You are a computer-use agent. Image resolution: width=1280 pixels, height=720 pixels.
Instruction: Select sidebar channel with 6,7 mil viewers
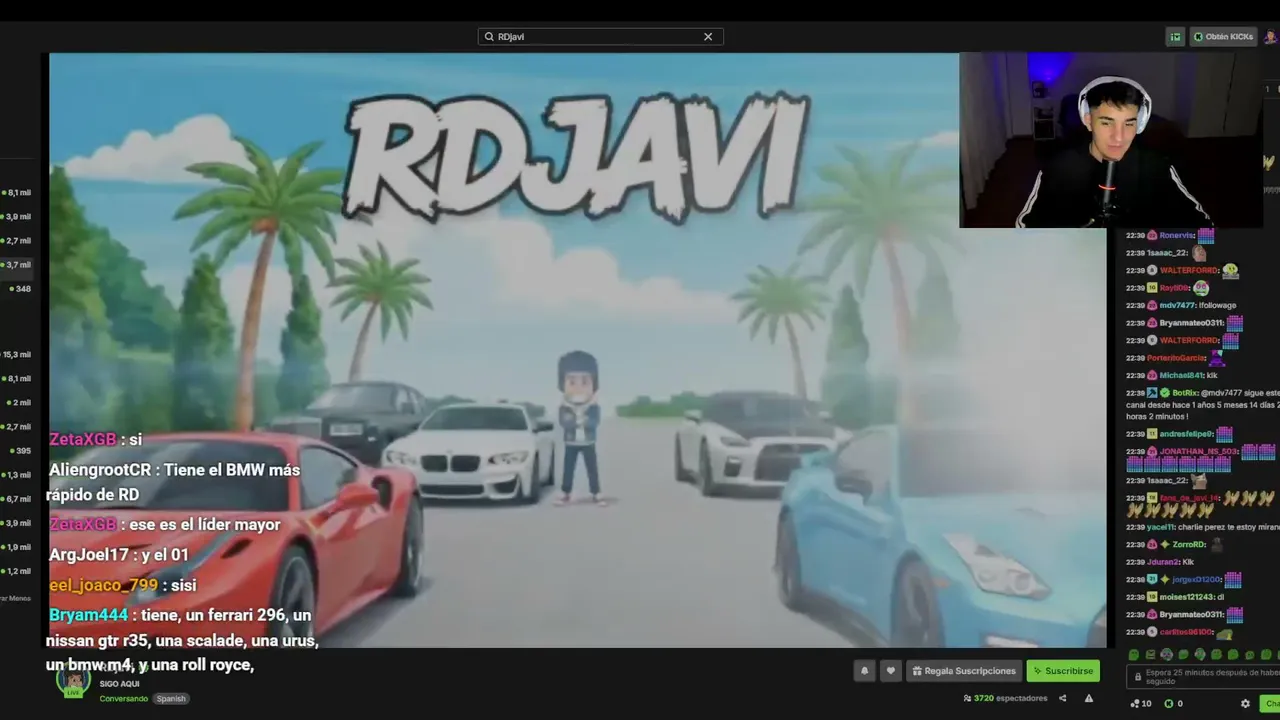tap(17, 499)
